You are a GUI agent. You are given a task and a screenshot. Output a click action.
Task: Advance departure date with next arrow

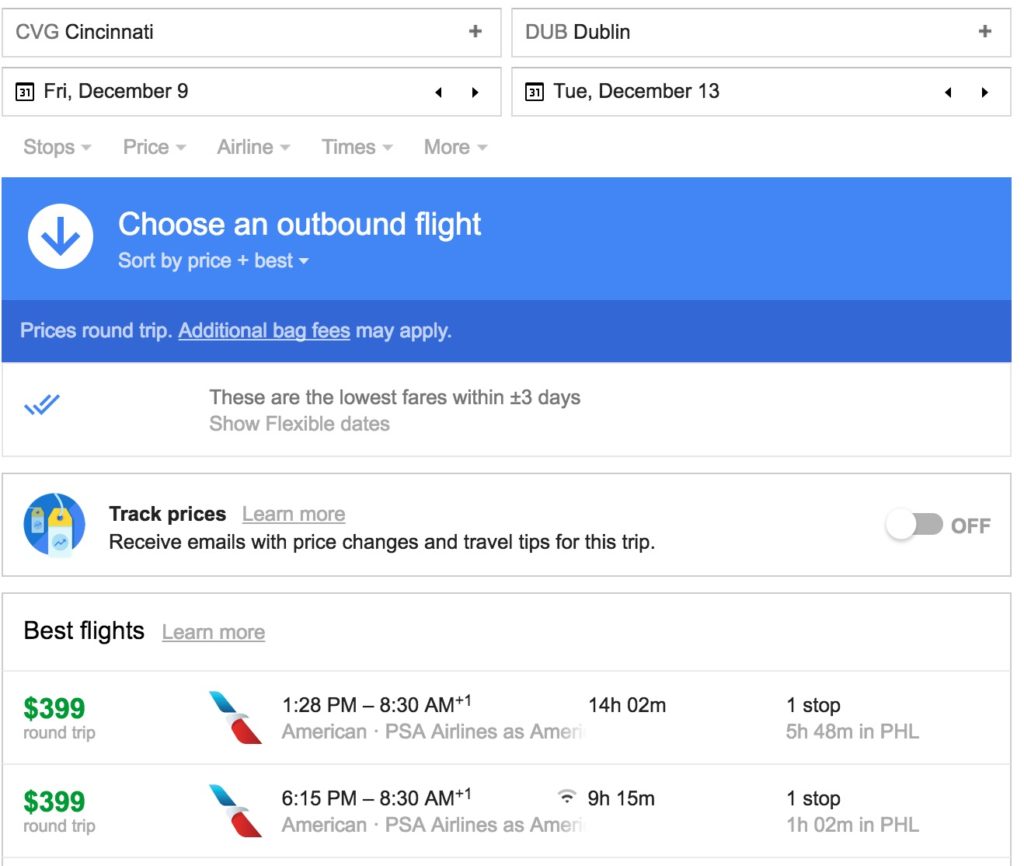pos(475,92)
